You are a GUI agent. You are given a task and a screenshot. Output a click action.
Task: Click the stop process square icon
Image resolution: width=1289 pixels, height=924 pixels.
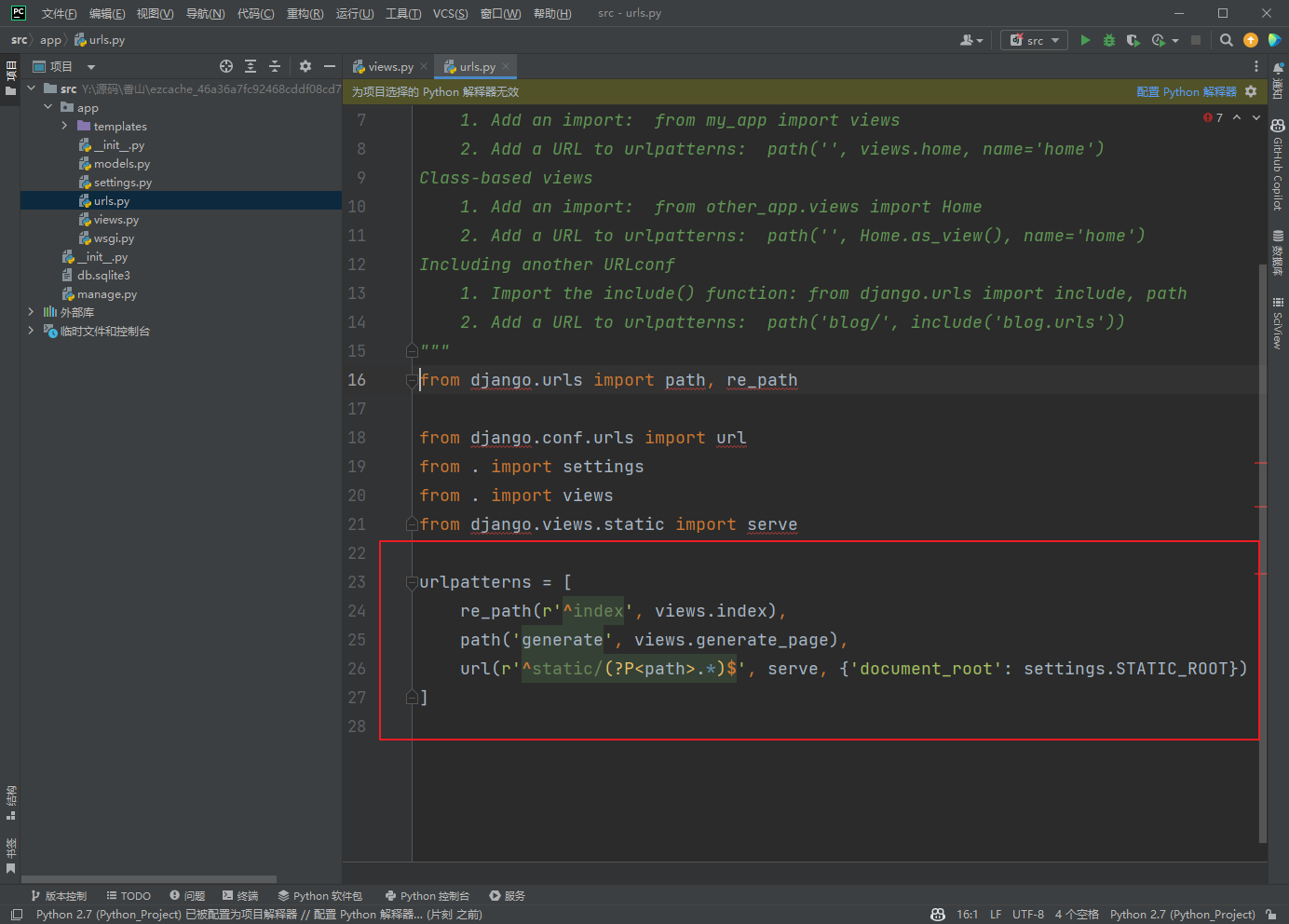(1196, 40)
